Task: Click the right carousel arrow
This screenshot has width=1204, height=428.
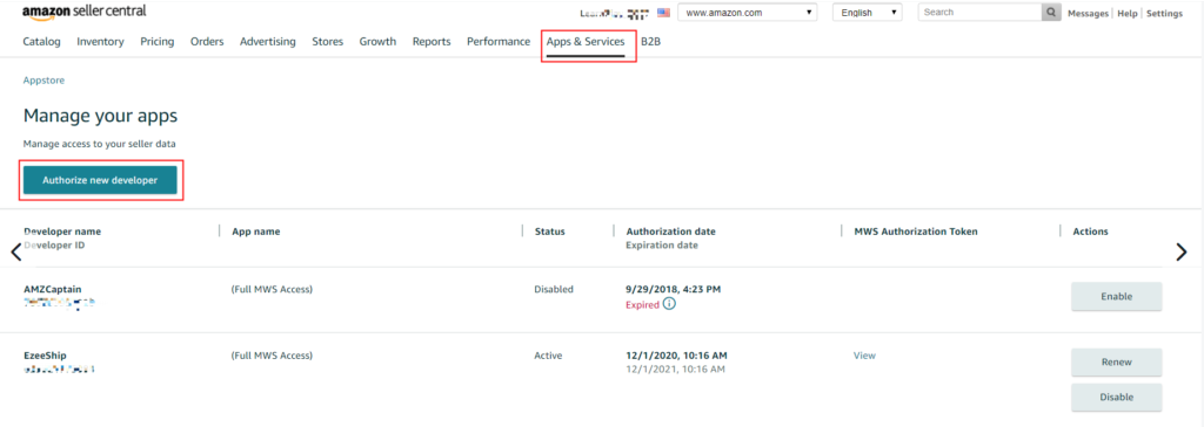Action: [x=1182, y=252]
